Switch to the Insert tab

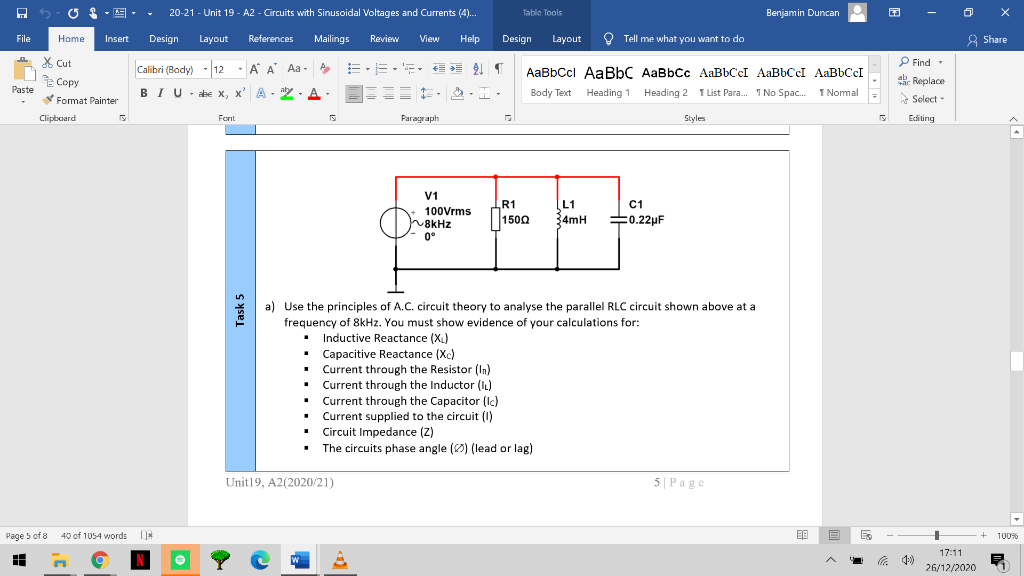point(116,39)
